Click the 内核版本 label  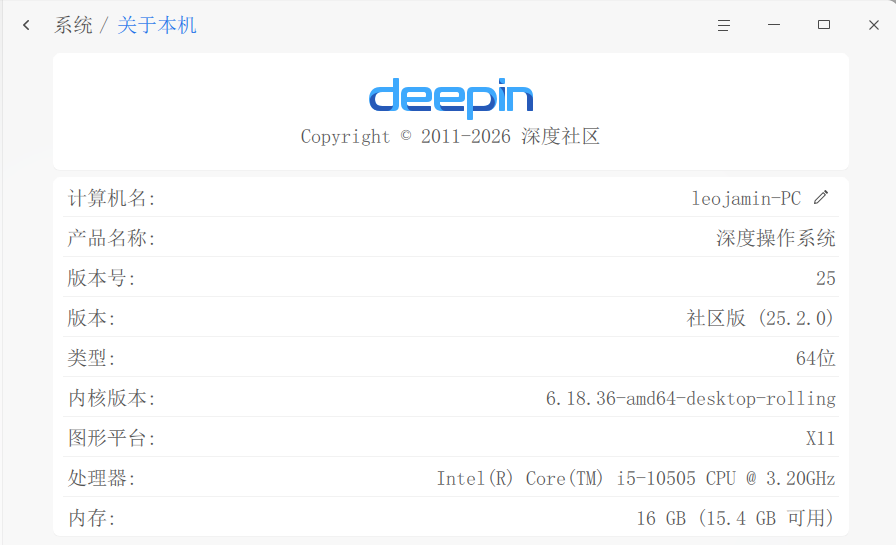[x=111, y=398]
